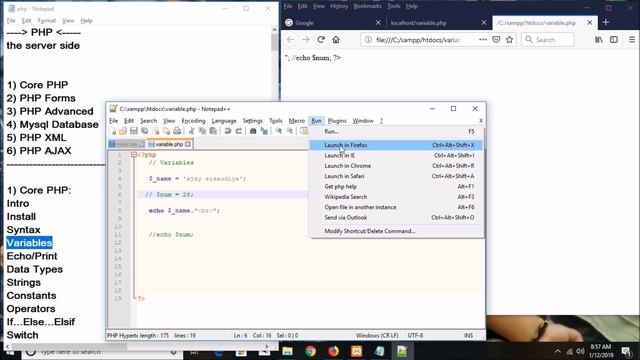This screenshot has width=640, height=360.
Task: Open Firefox Library icon
Action: pyautogui.click(x=599, y=40)
